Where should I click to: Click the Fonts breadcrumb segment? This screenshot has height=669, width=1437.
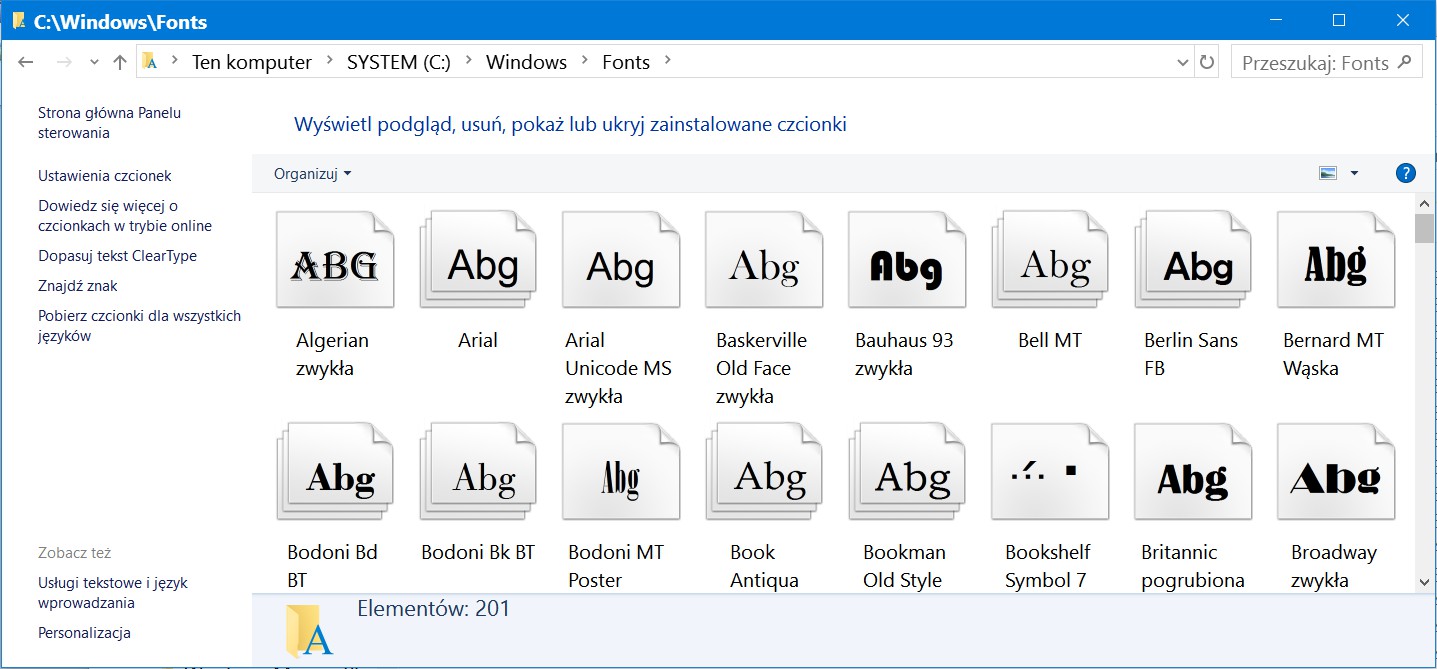[x=626, y=62]
